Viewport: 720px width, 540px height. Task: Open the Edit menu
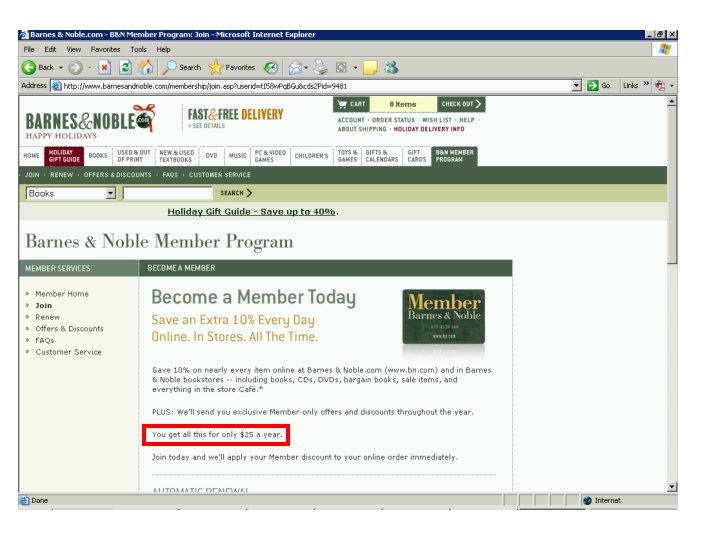(50, 49)
